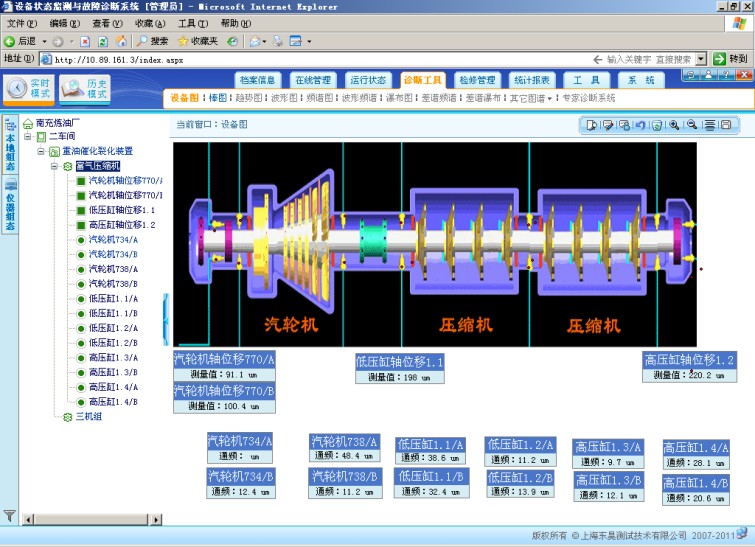755x547 pixels.
Task: Open the 诊断工具 tab
Action: pyautogui.click(x=422, y=80)
